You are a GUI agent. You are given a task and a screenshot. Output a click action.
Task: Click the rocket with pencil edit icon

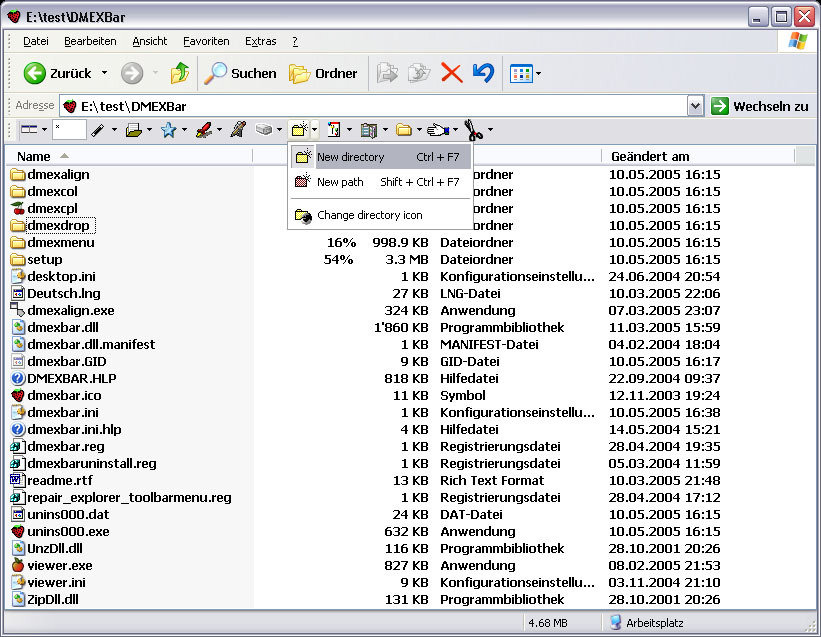pyautogui.click(x=238, y=129)
